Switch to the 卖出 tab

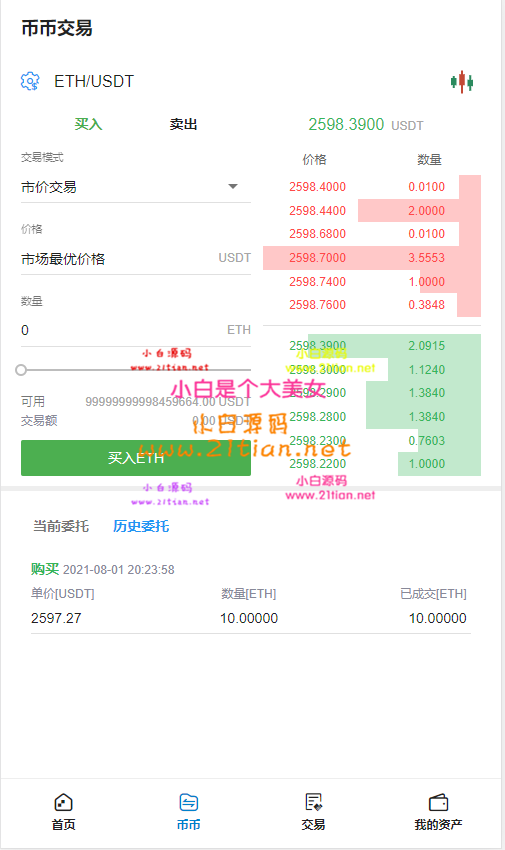183,124
